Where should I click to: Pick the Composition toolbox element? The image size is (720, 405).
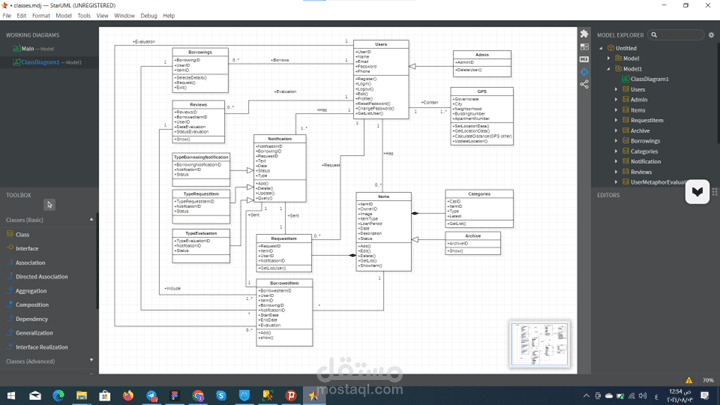[x=32, y=305]
